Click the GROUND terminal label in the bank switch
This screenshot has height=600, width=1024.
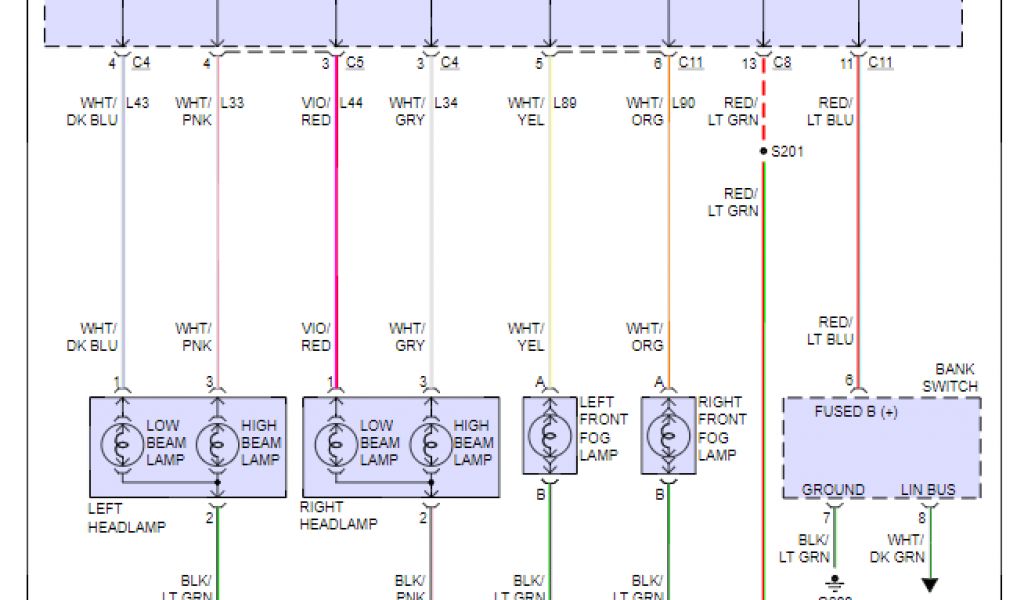click(x=833, y=490)
